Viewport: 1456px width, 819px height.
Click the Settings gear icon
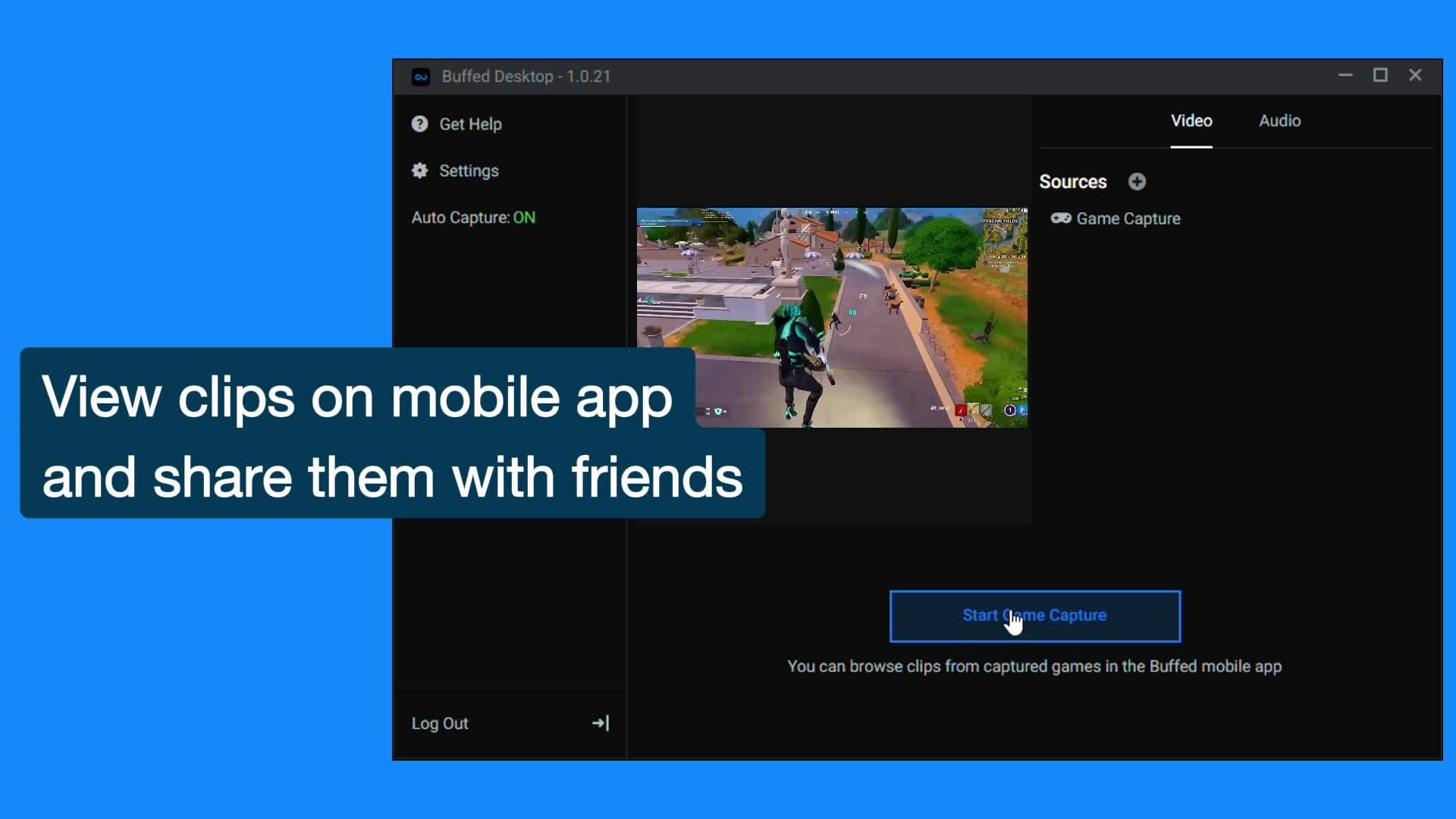(x=419, y=171)
